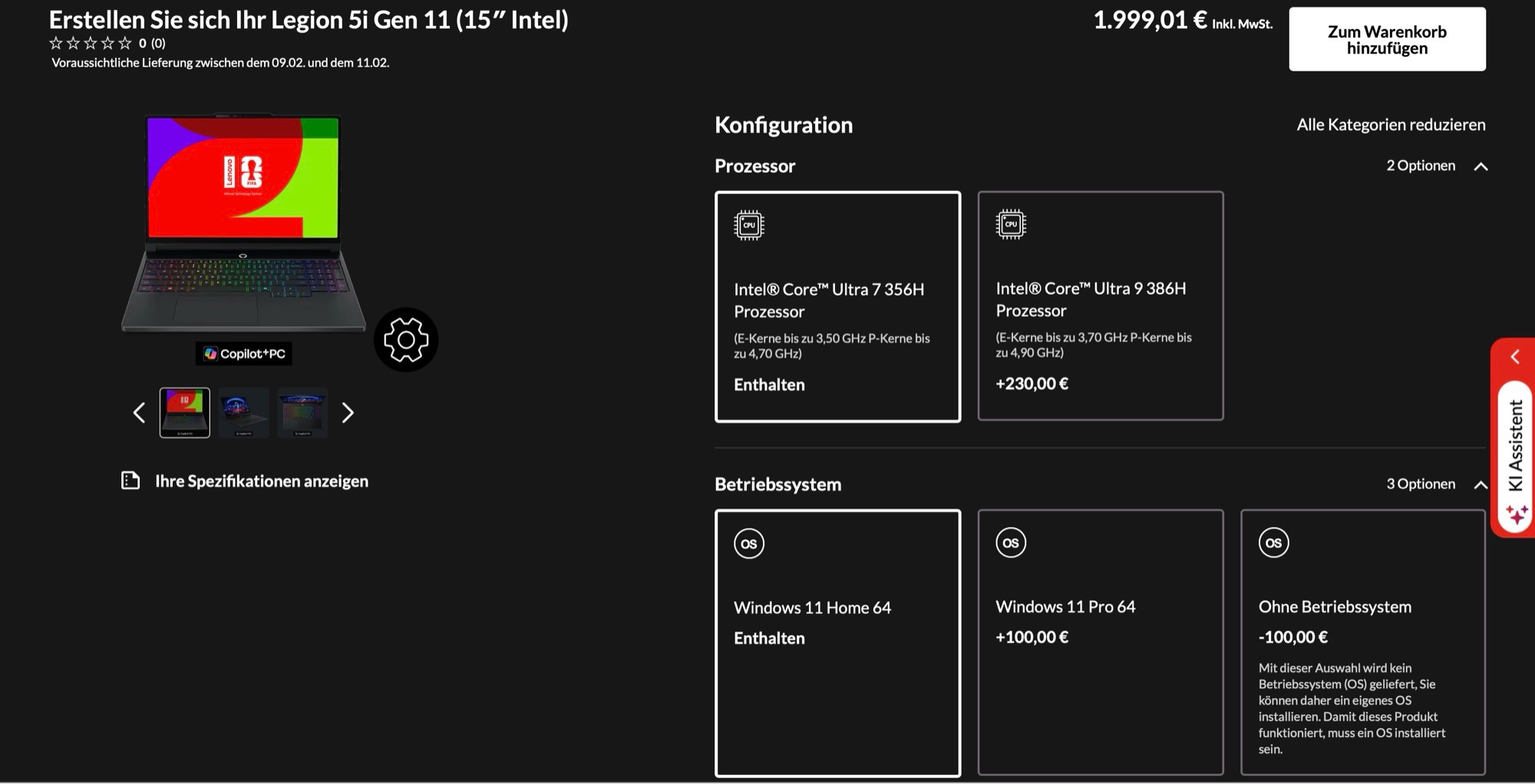Select the third laptop thumbnail

pos(302,413)
